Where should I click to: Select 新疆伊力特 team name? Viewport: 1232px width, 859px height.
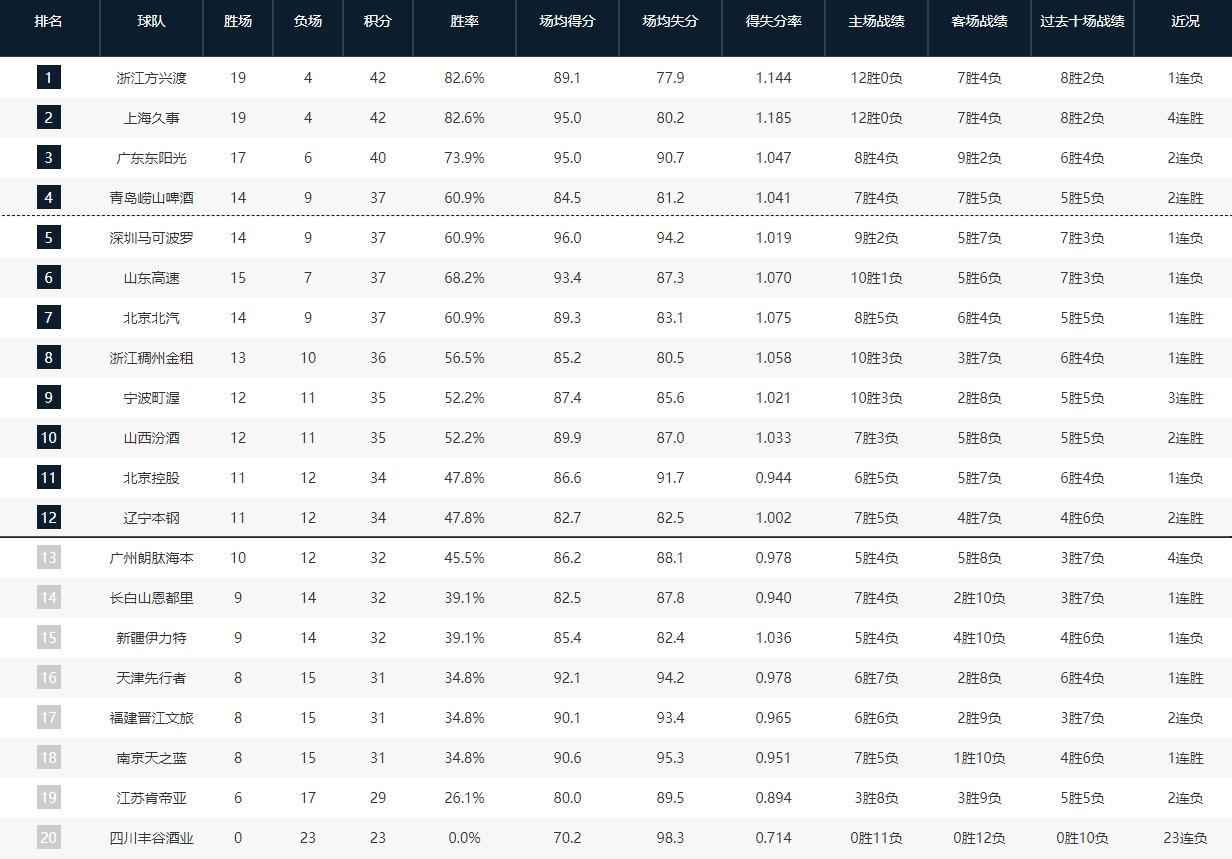pyautogui.click(x=151, y=638)
